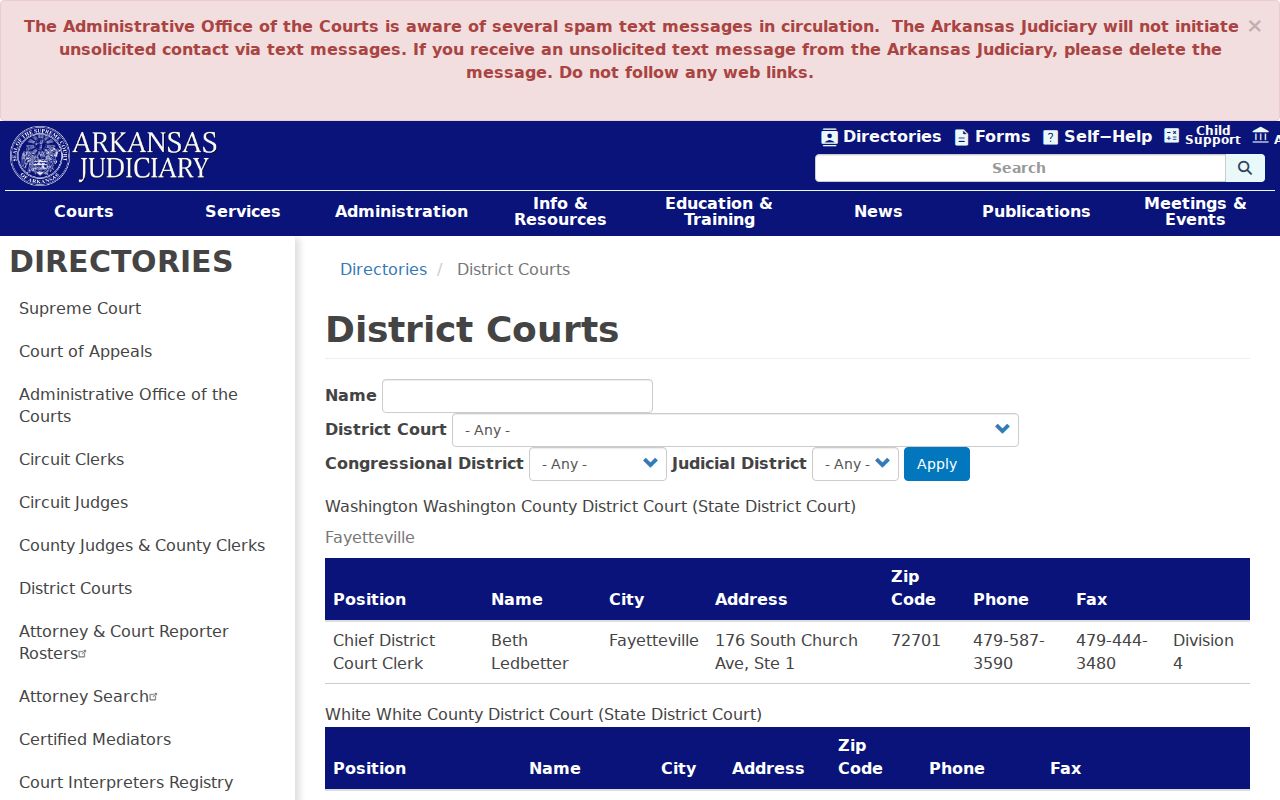Viewport: 1280px width, 800px height.
Task: Open the Attorney Search external link
Action: click(88, 696)
